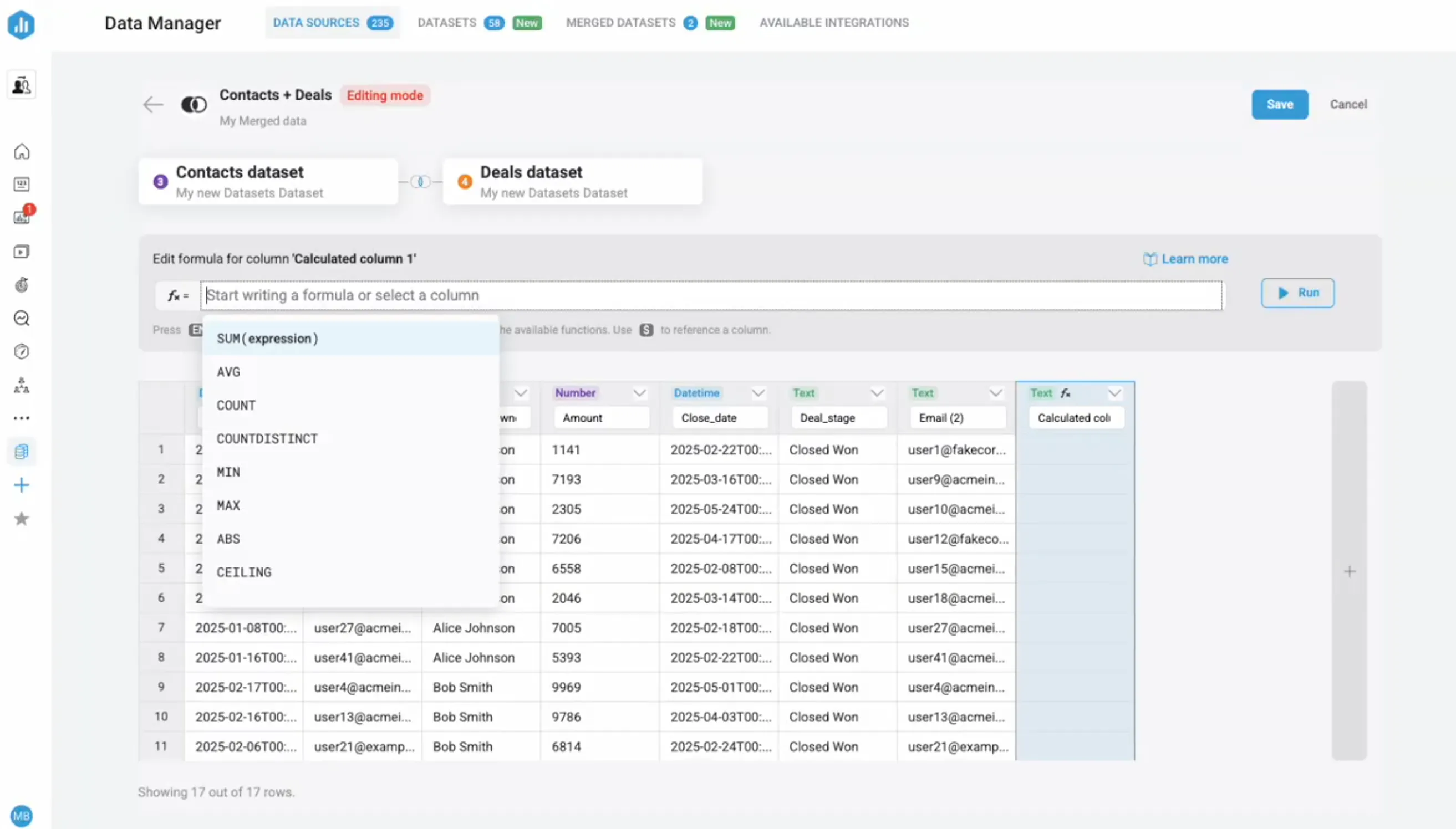Screen dimensions: 1456x829
Task: Click the back arrow icon
Action: pos(152,105)
